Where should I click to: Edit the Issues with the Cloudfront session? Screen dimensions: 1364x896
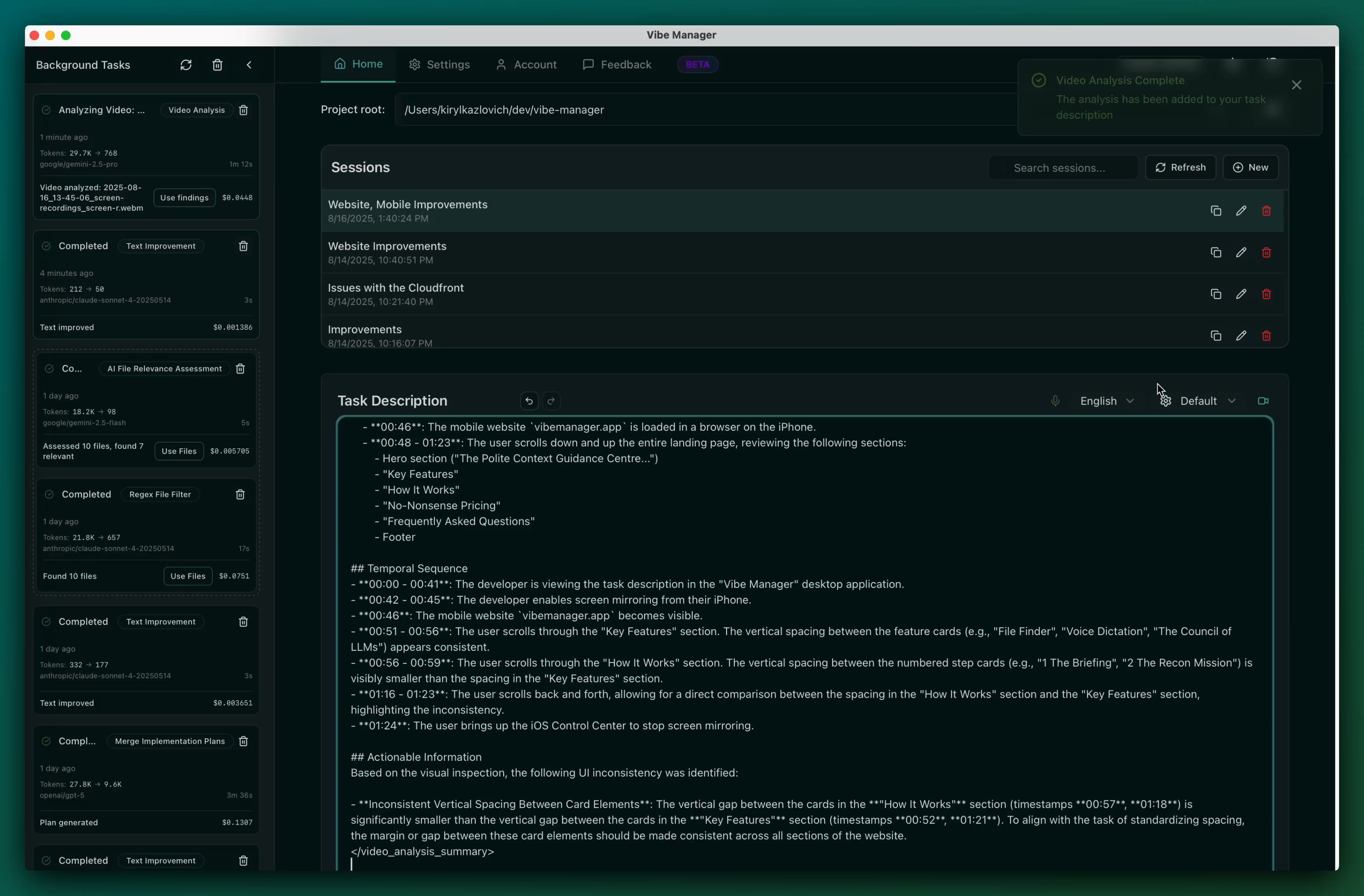click(x=1241, y=294)
